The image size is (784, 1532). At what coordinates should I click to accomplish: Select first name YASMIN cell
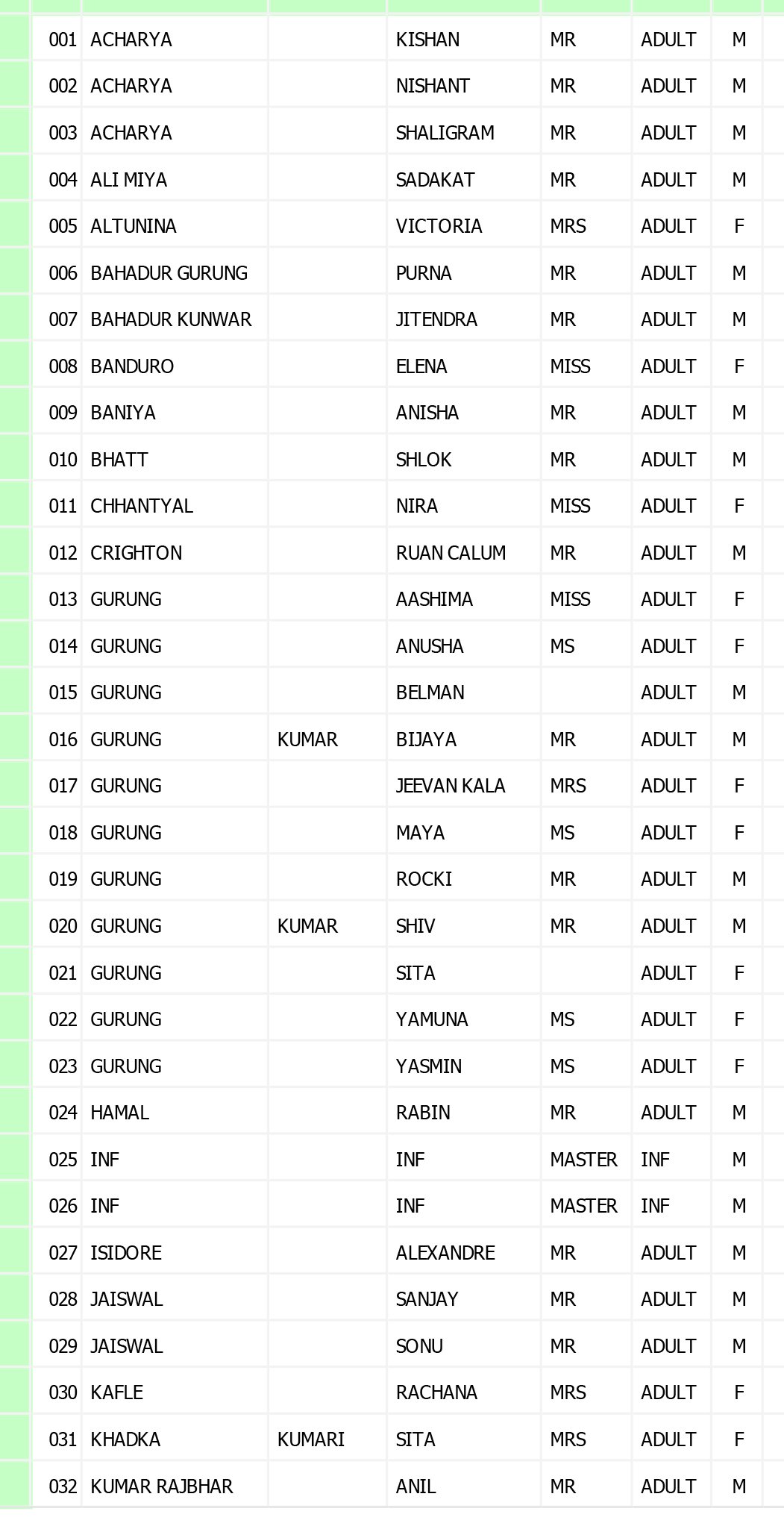[x=429, y=1066]
